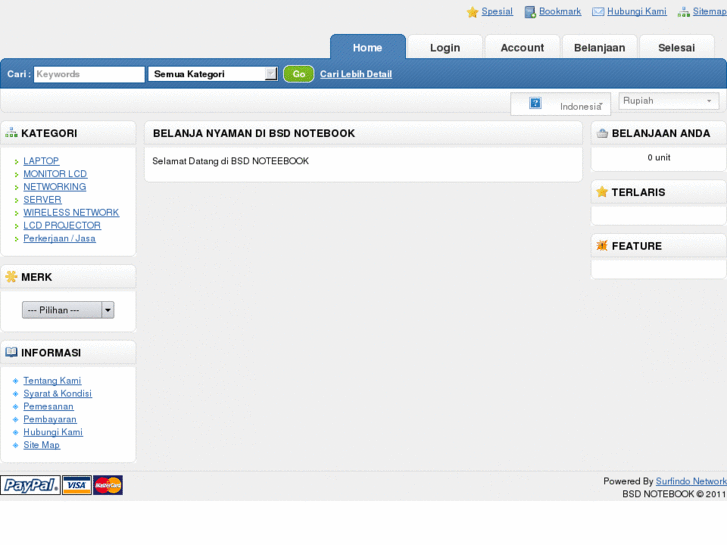Viewport: 727px width, 545px height.
Task: Click the green Go search button
Action: 299,74
